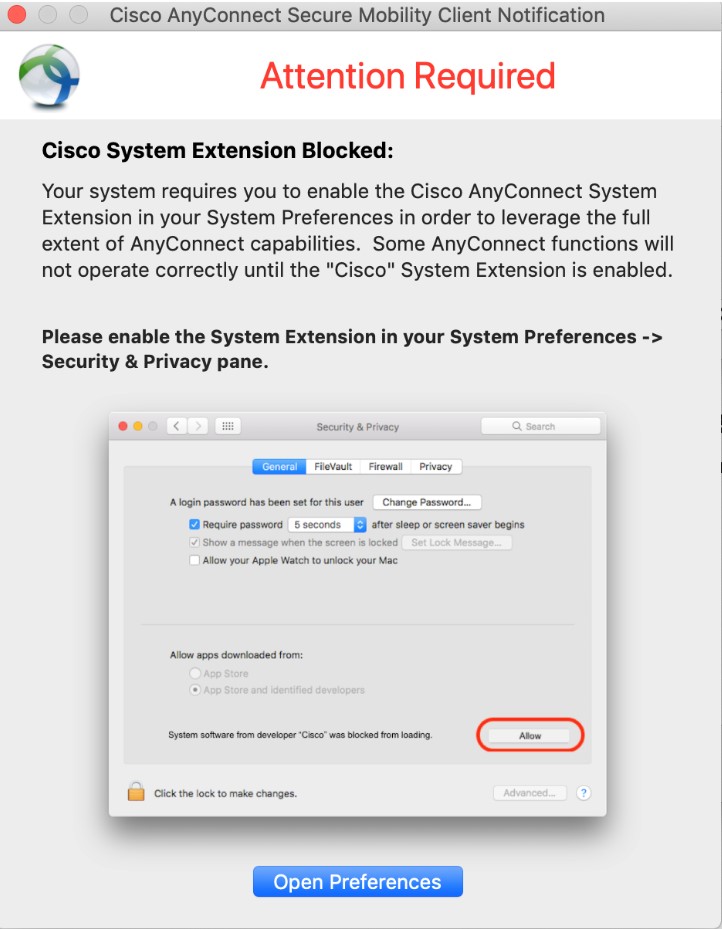The height and width of the screenshot is (929, 722).
Task: Click the search magnifier field
Action: click(x=540, y=426)
